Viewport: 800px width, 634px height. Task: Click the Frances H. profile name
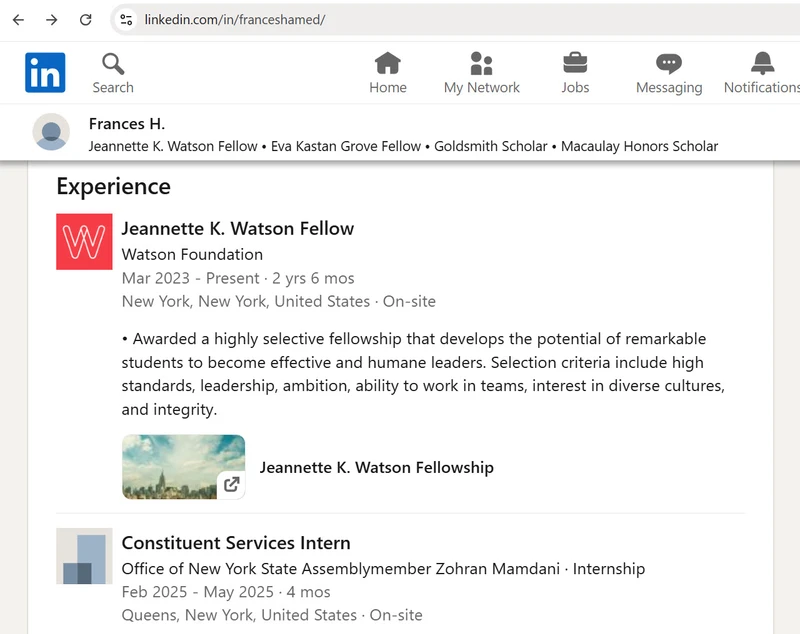(x=127, y=123)
